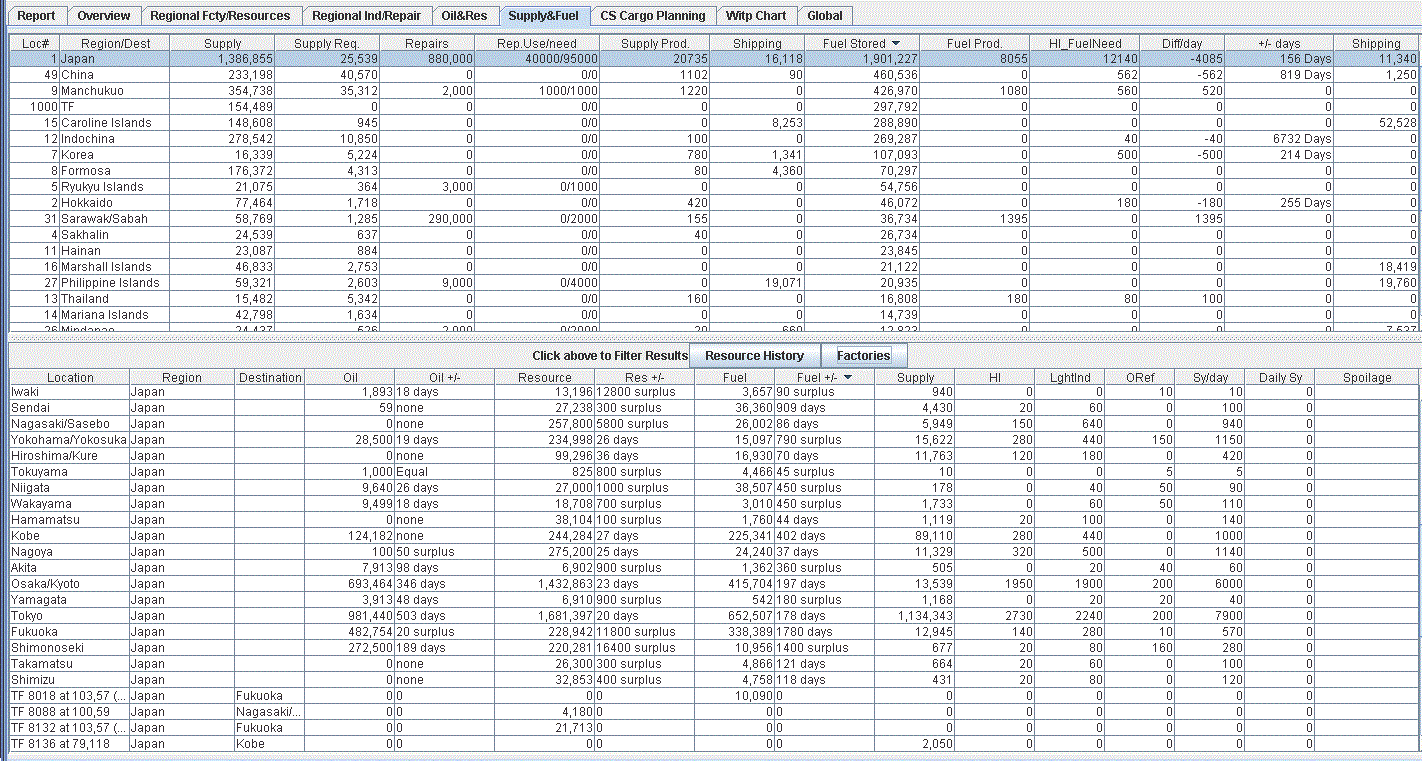Select the Nagoya location row

point(714,552)
